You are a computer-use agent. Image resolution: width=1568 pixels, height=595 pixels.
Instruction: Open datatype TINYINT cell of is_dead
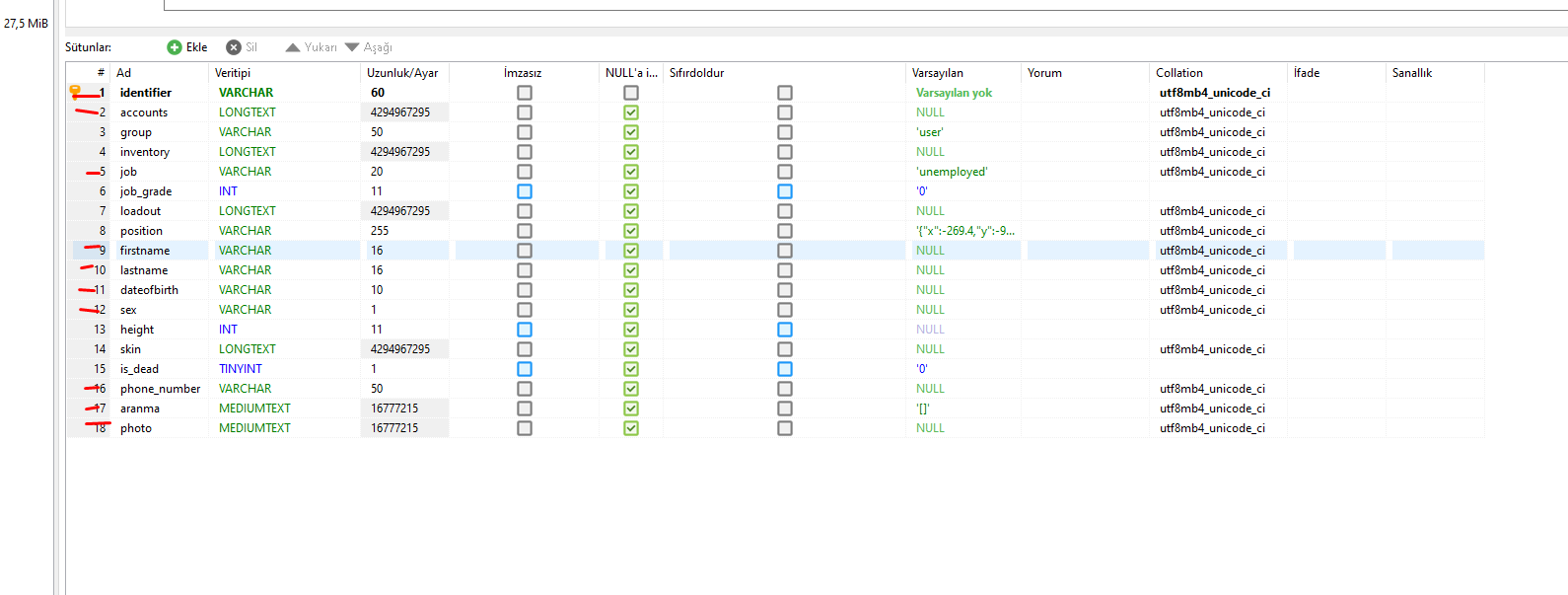241,369
